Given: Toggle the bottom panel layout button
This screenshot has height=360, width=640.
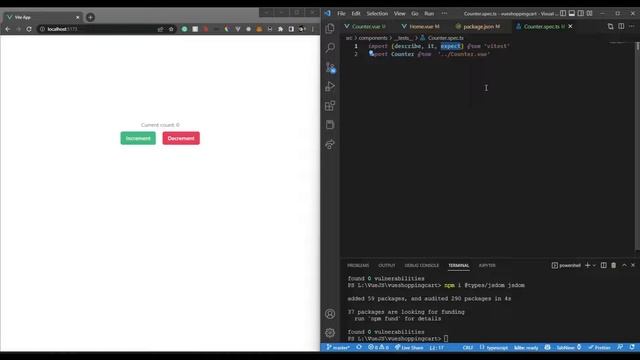Looking at the screenshot, I should pyautogui.click(x=572, y=13).
